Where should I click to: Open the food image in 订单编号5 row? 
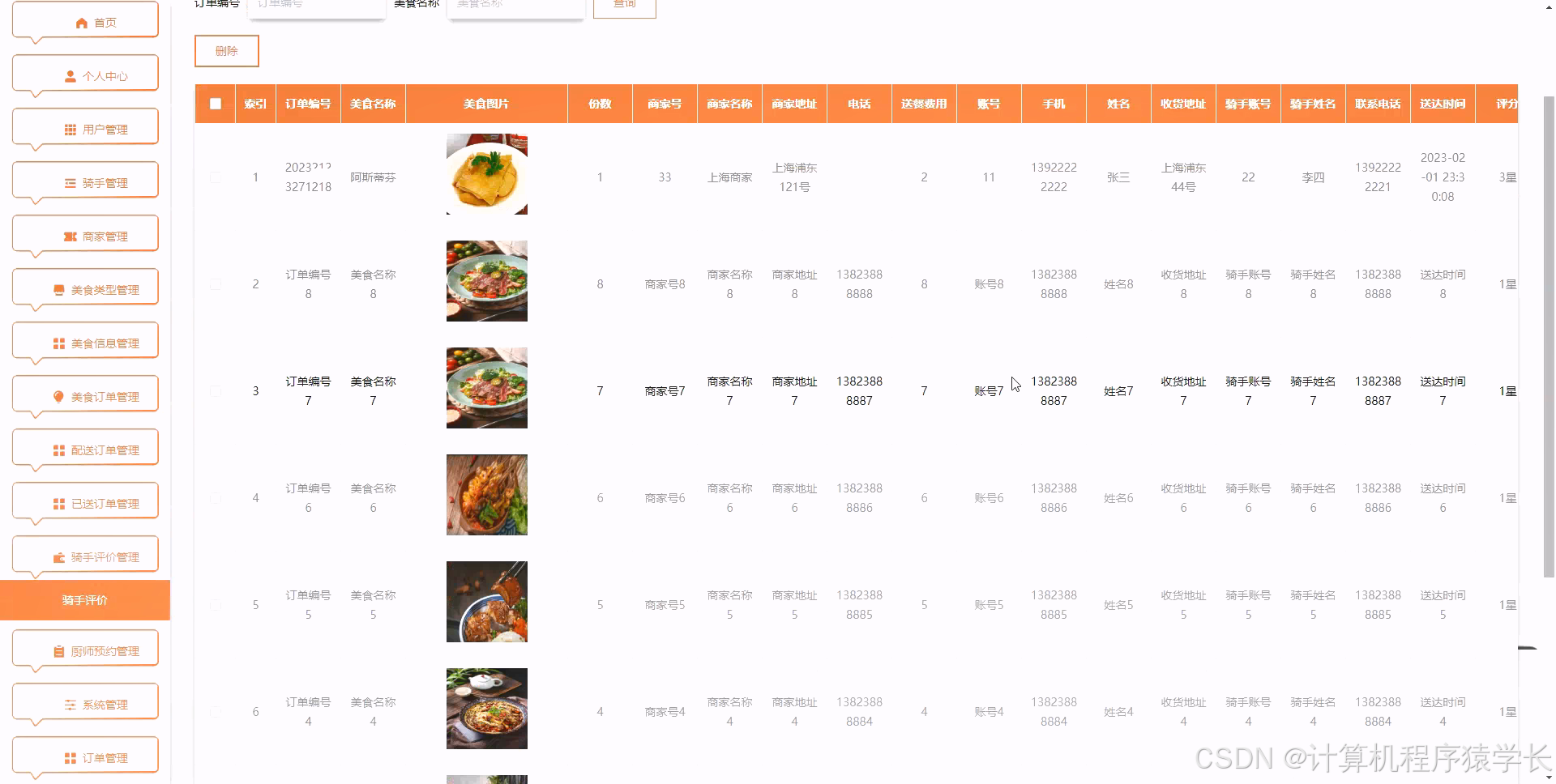pyautogui.click(x=487, y=602)
